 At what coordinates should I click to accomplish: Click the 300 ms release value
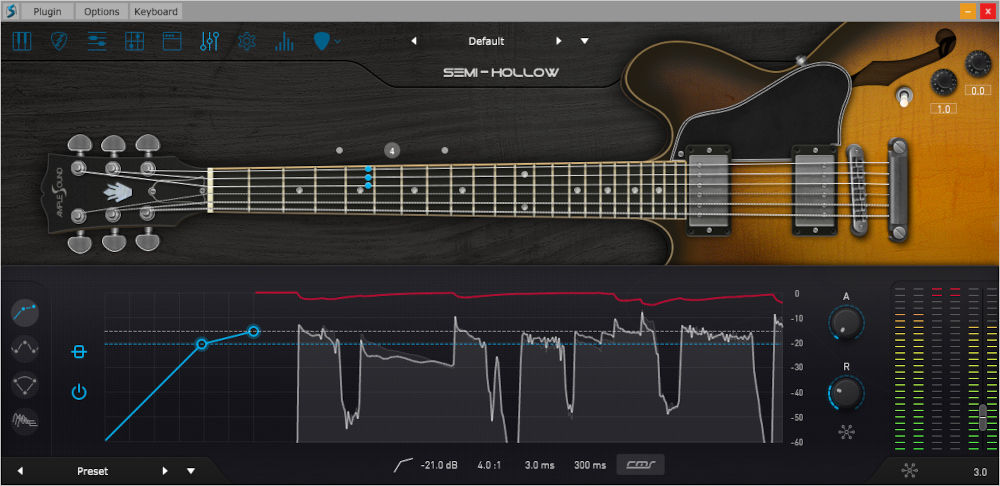[590, 466]
